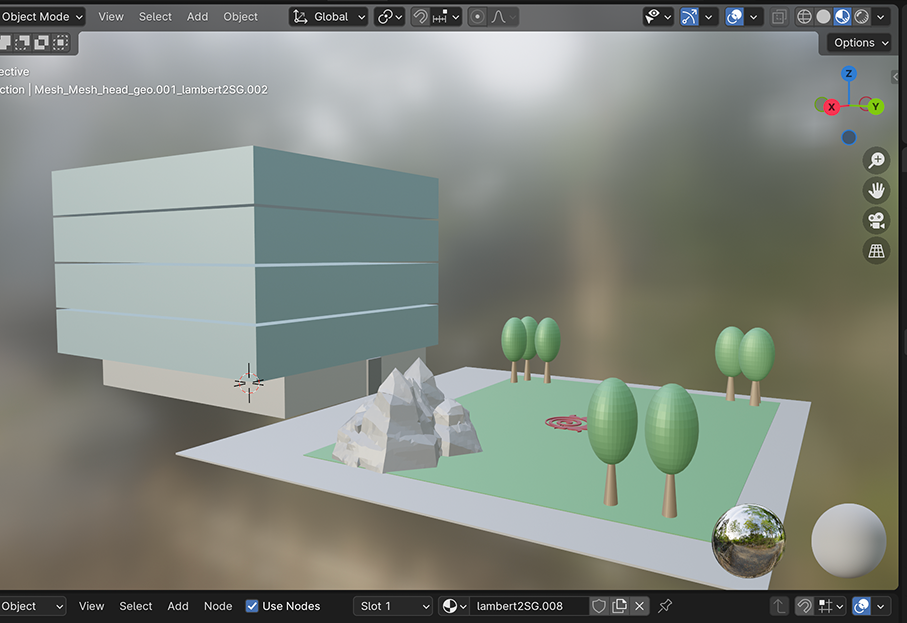Open the Object Mode dropdown

pos(42,17)
